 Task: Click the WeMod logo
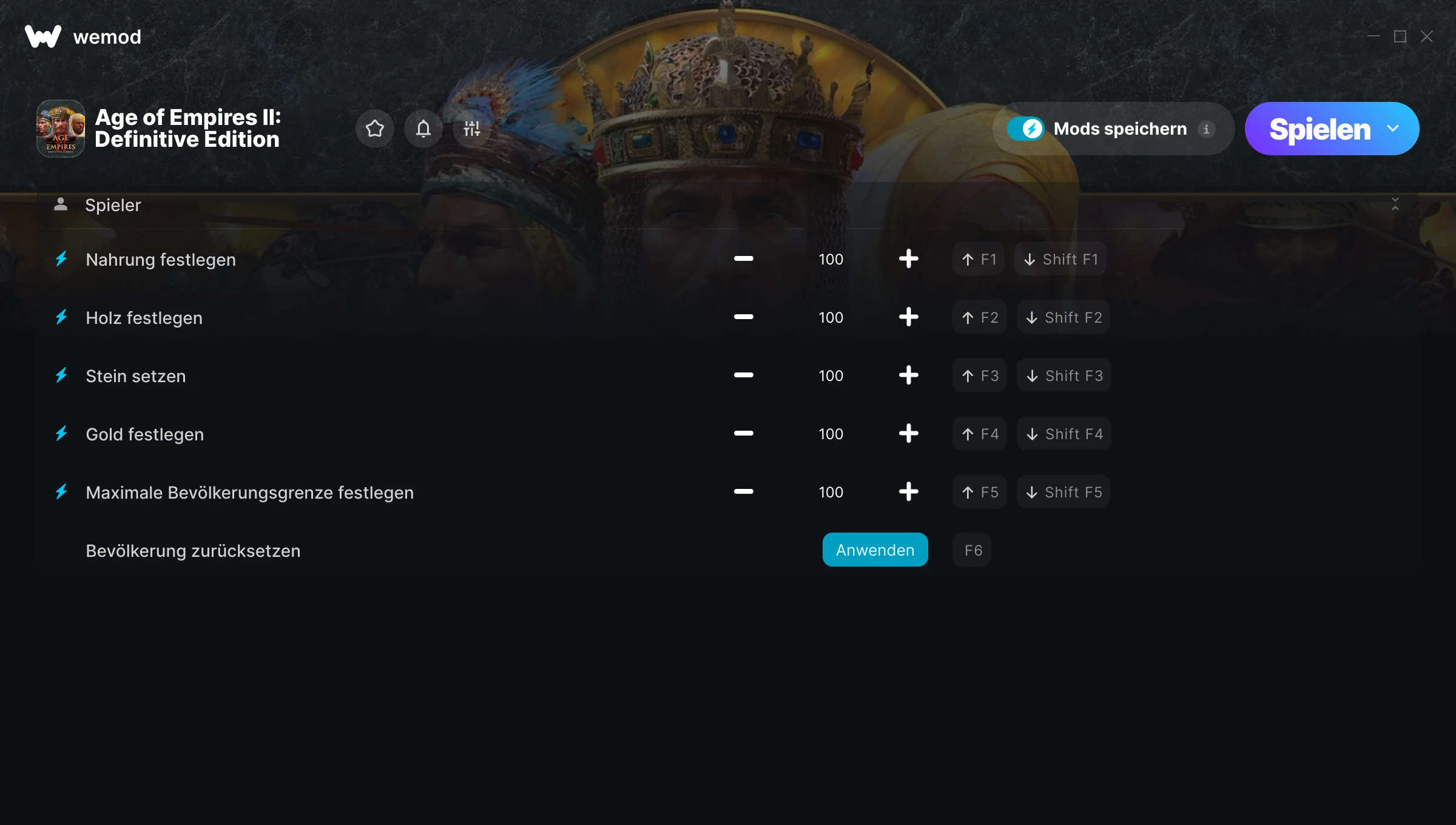(43, 36)
